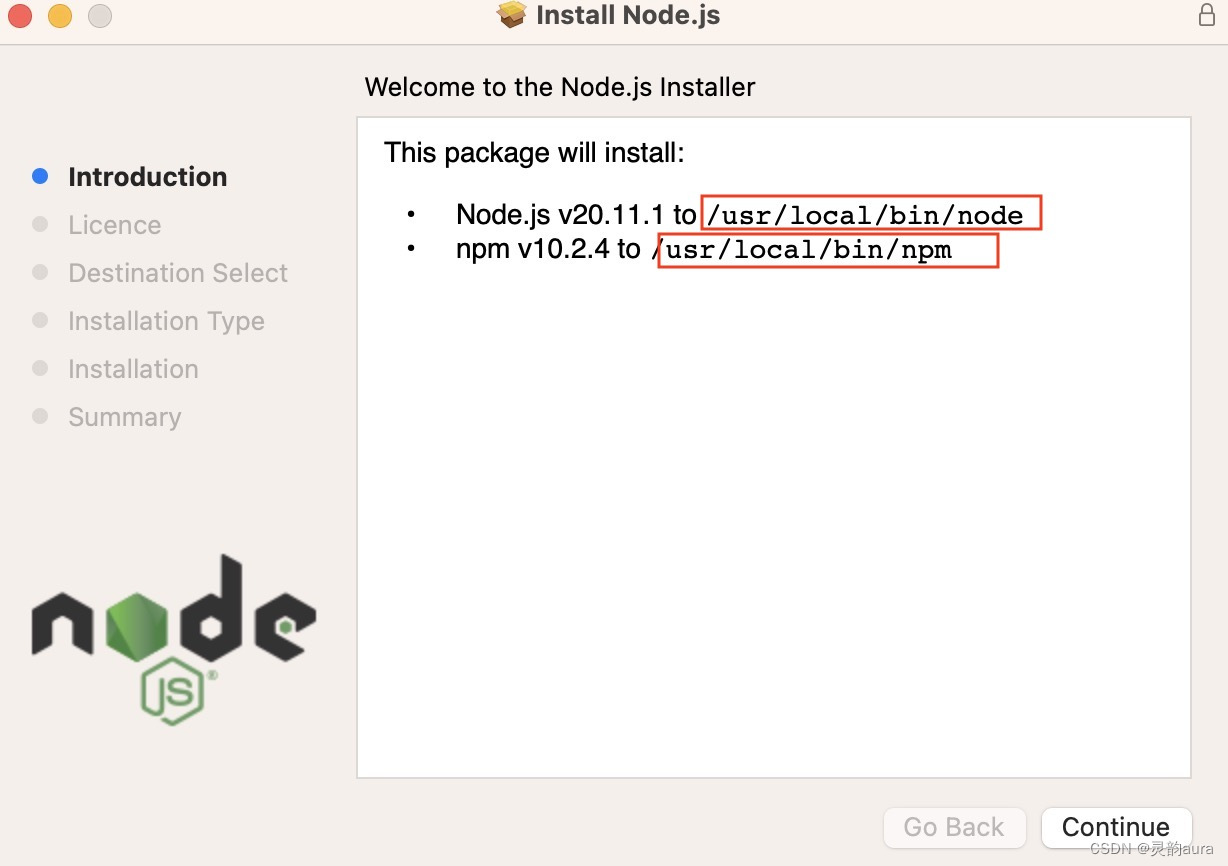Image resolution: width=1228 pixels, height=866 pixels.
Task: Close the installer with red window button
Action: pos(20,15)
